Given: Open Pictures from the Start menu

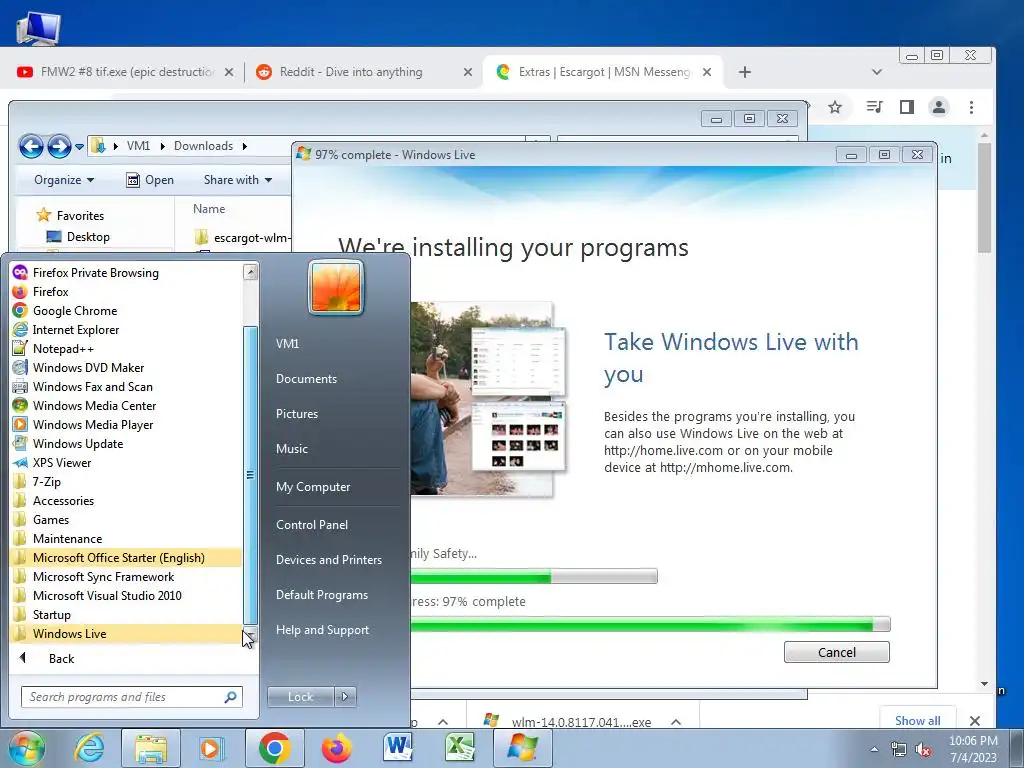Looking at the screenshot, I should coord(296,413).
